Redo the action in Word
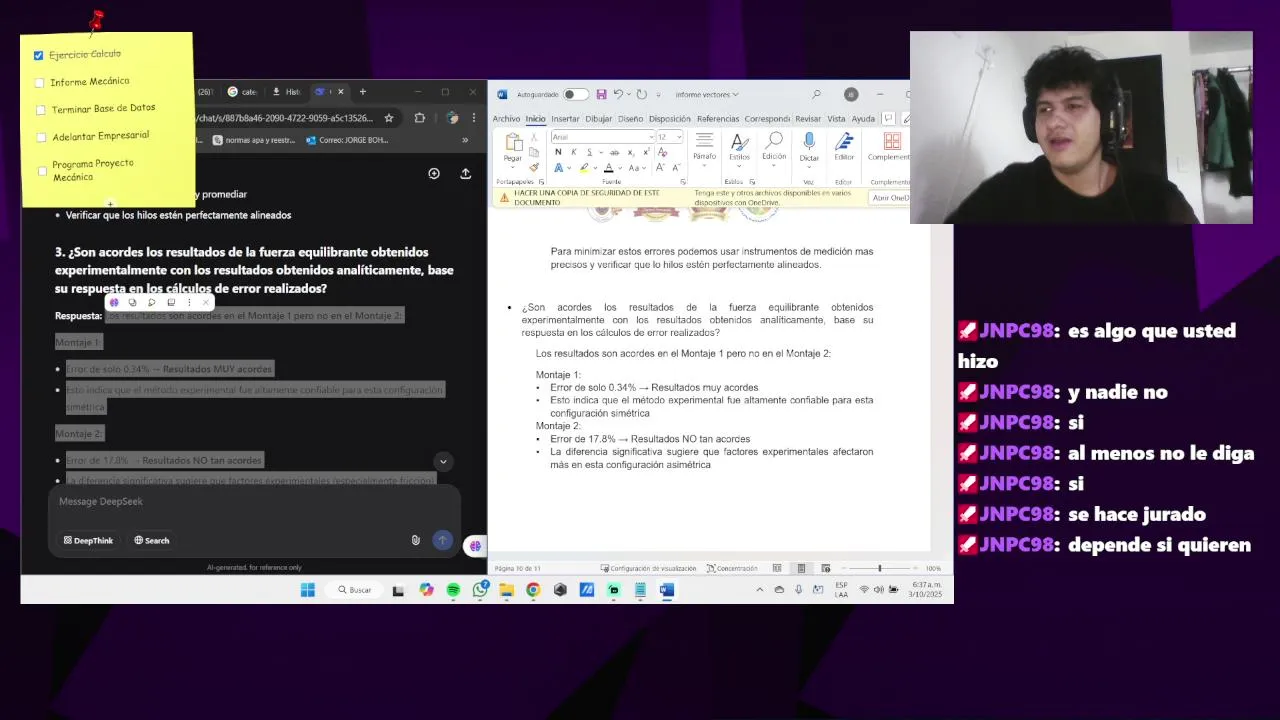The width and height of the screenshot is (1280, 720). (x=641, y=94)
